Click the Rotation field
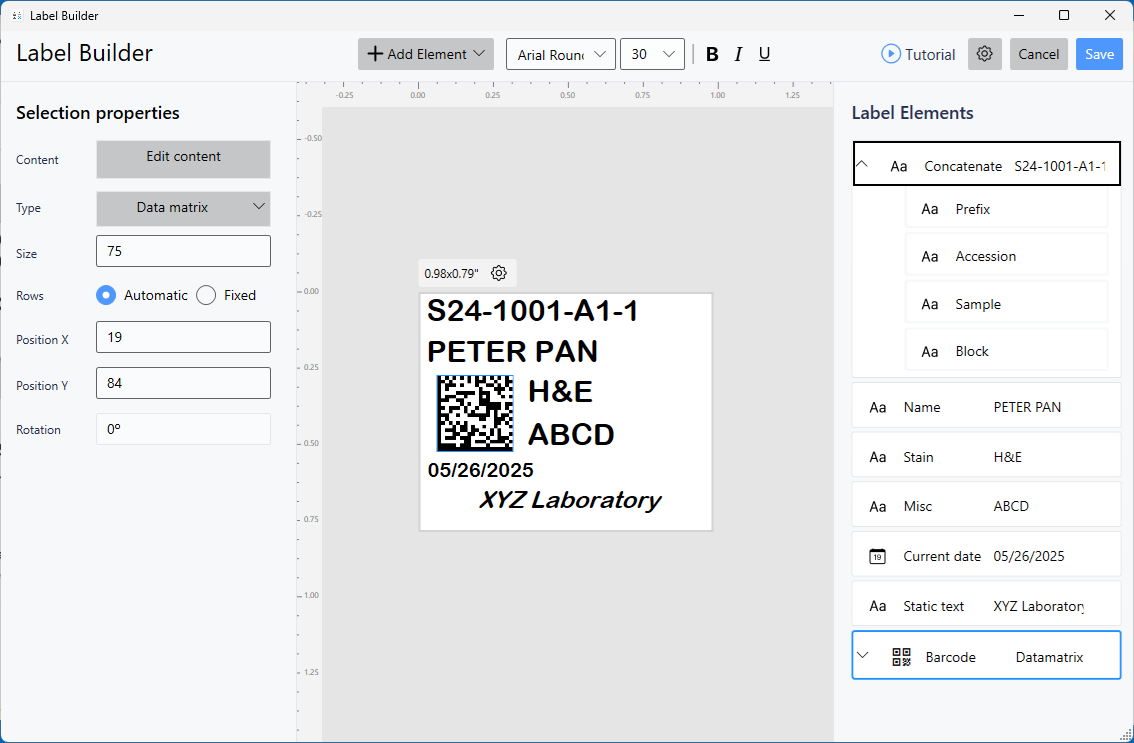This screenshot has width=1134, height=743. [x=184, y=429]
